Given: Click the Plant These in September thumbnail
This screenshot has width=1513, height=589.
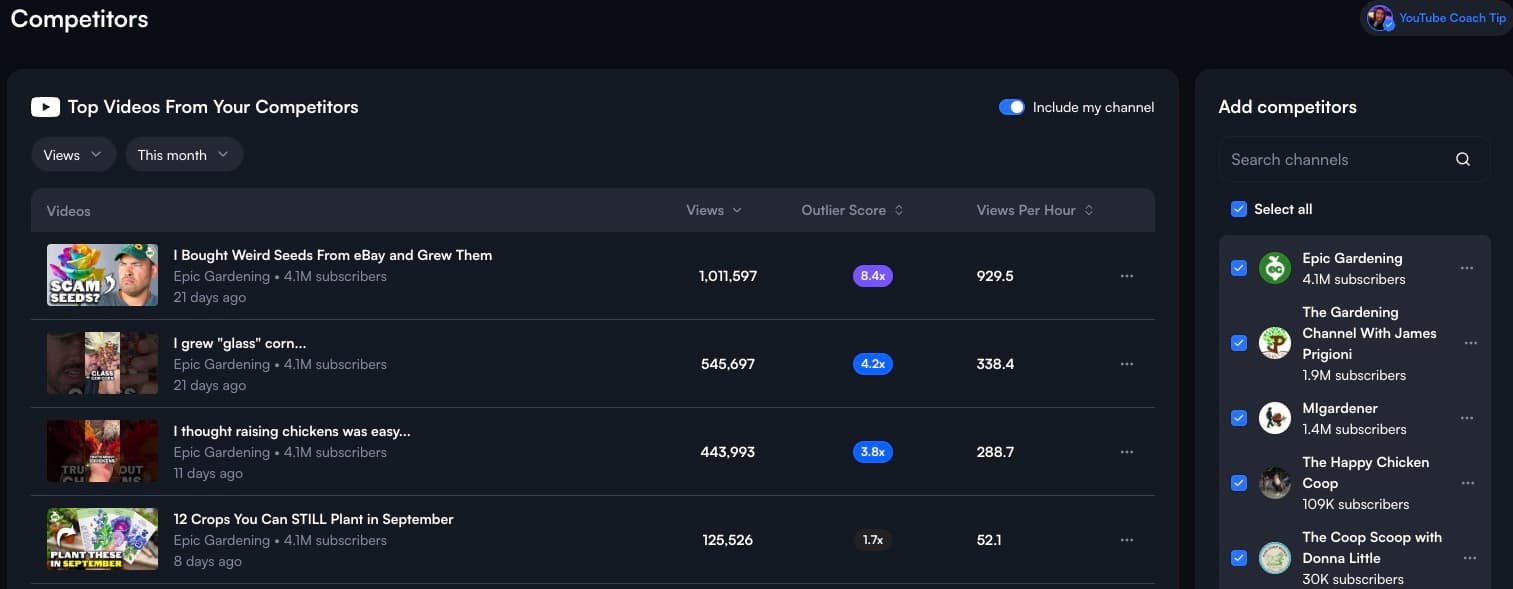Looking at the screenshot, I should (102, 539).
